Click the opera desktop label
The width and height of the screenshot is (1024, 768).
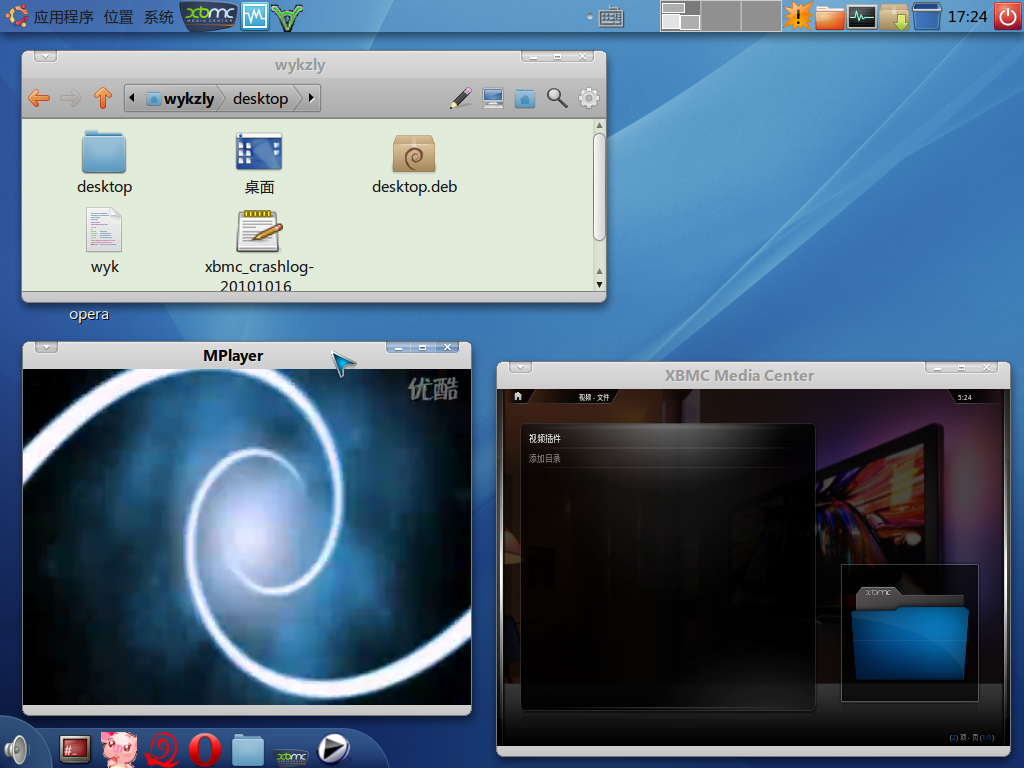pos(89,314)
